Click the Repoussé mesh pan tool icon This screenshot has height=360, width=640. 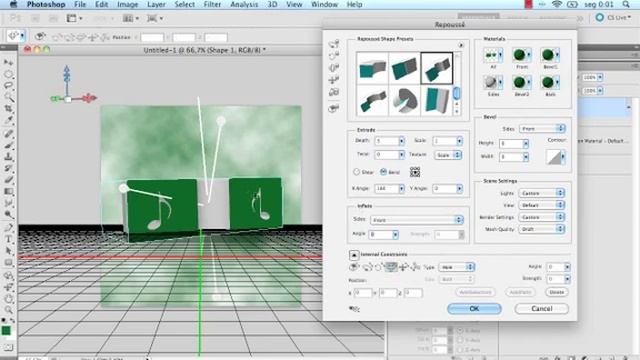click(334, 68)
